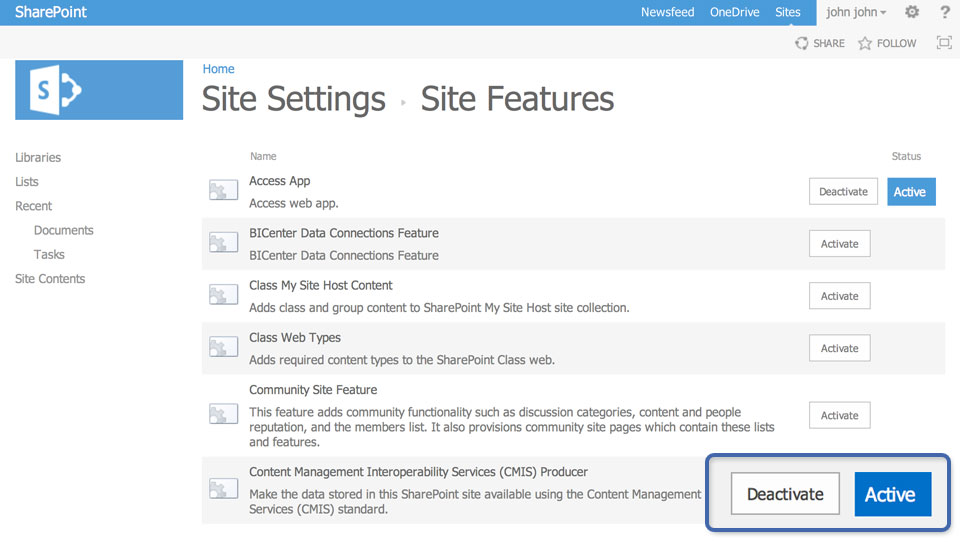Viewport: 960px width, 542px height.
Task: Go to the Home breadcrumb link
Action: tap(219, 69)
